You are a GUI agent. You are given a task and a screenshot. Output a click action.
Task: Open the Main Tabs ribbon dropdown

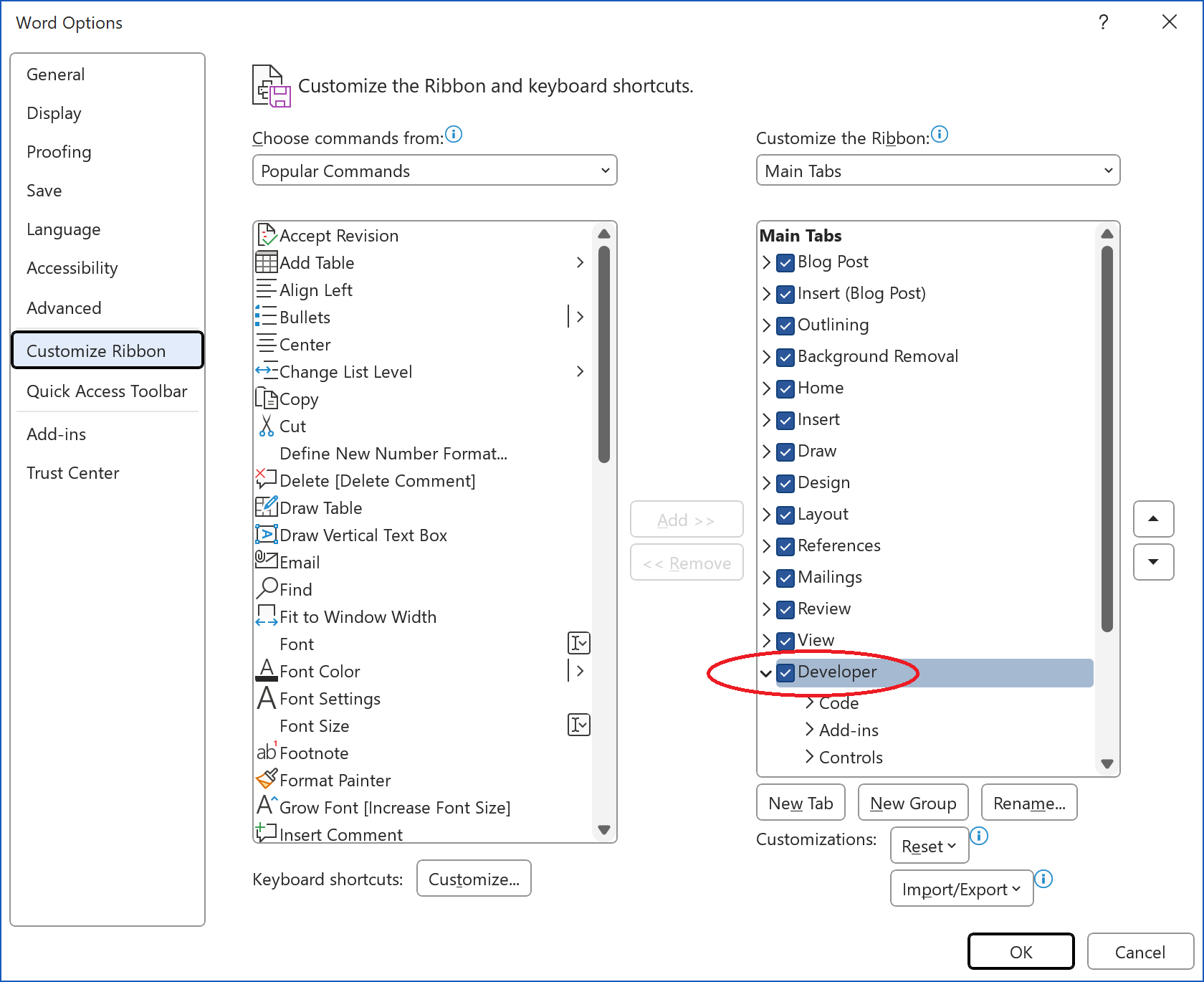(x=938, y=171)
